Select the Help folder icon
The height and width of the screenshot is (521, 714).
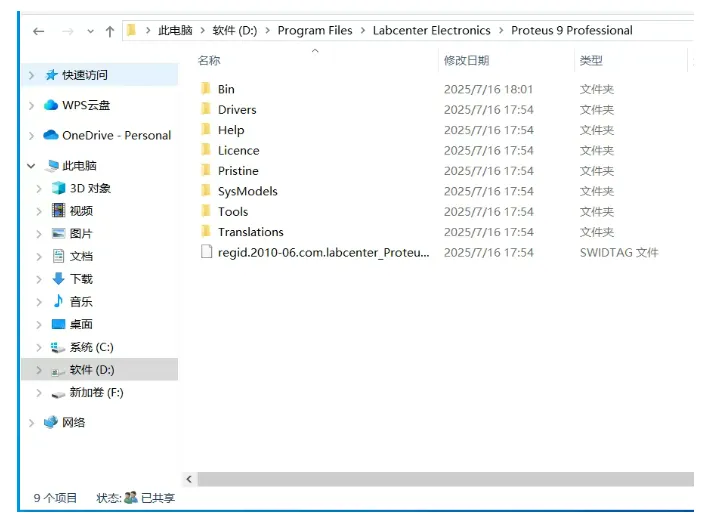tap(206, 129)
